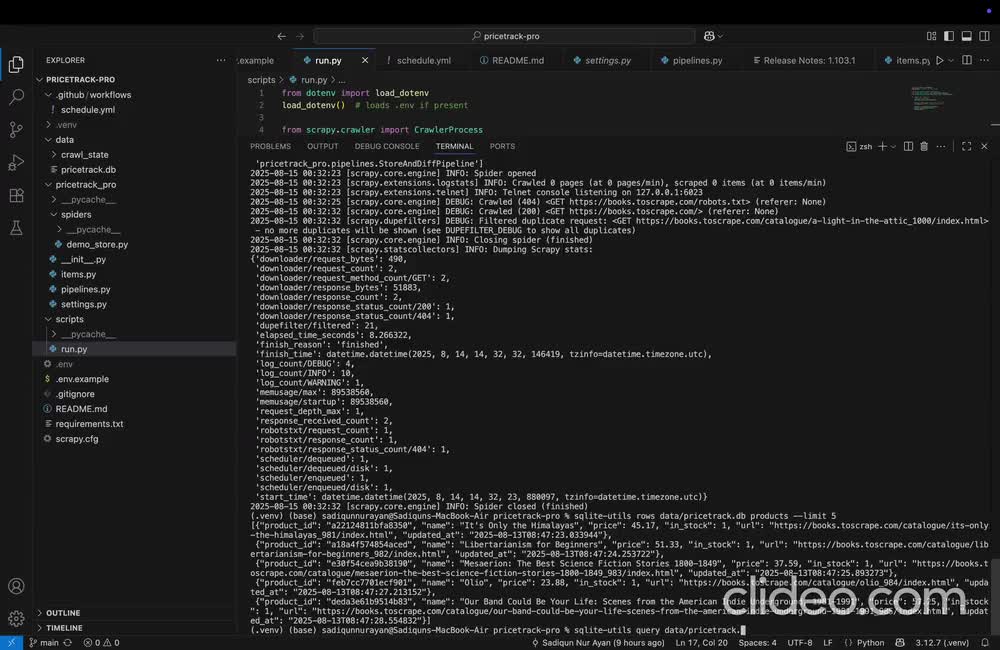Toggle the bottom panel visibility
The width and height of the screenshot is (1000, 650).
coord(967,36)
